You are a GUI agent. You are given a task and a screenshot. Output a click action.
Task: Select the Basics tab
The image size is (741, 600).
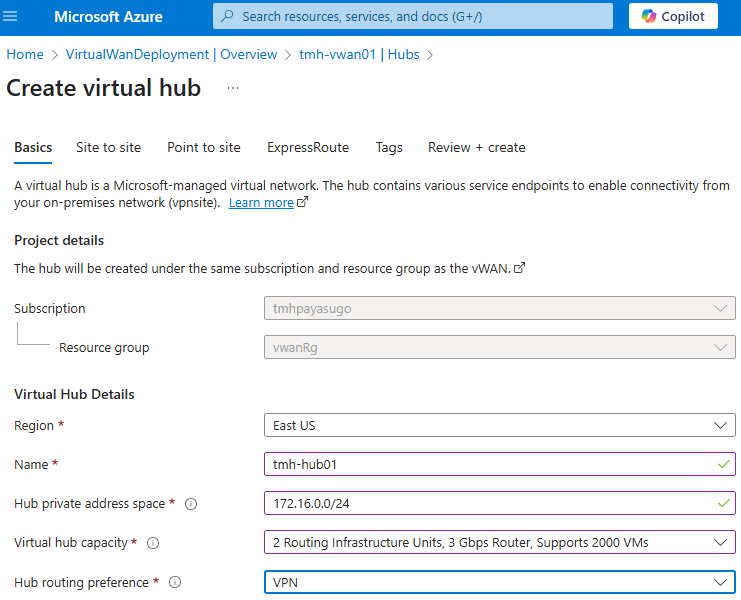click(33, 147)
